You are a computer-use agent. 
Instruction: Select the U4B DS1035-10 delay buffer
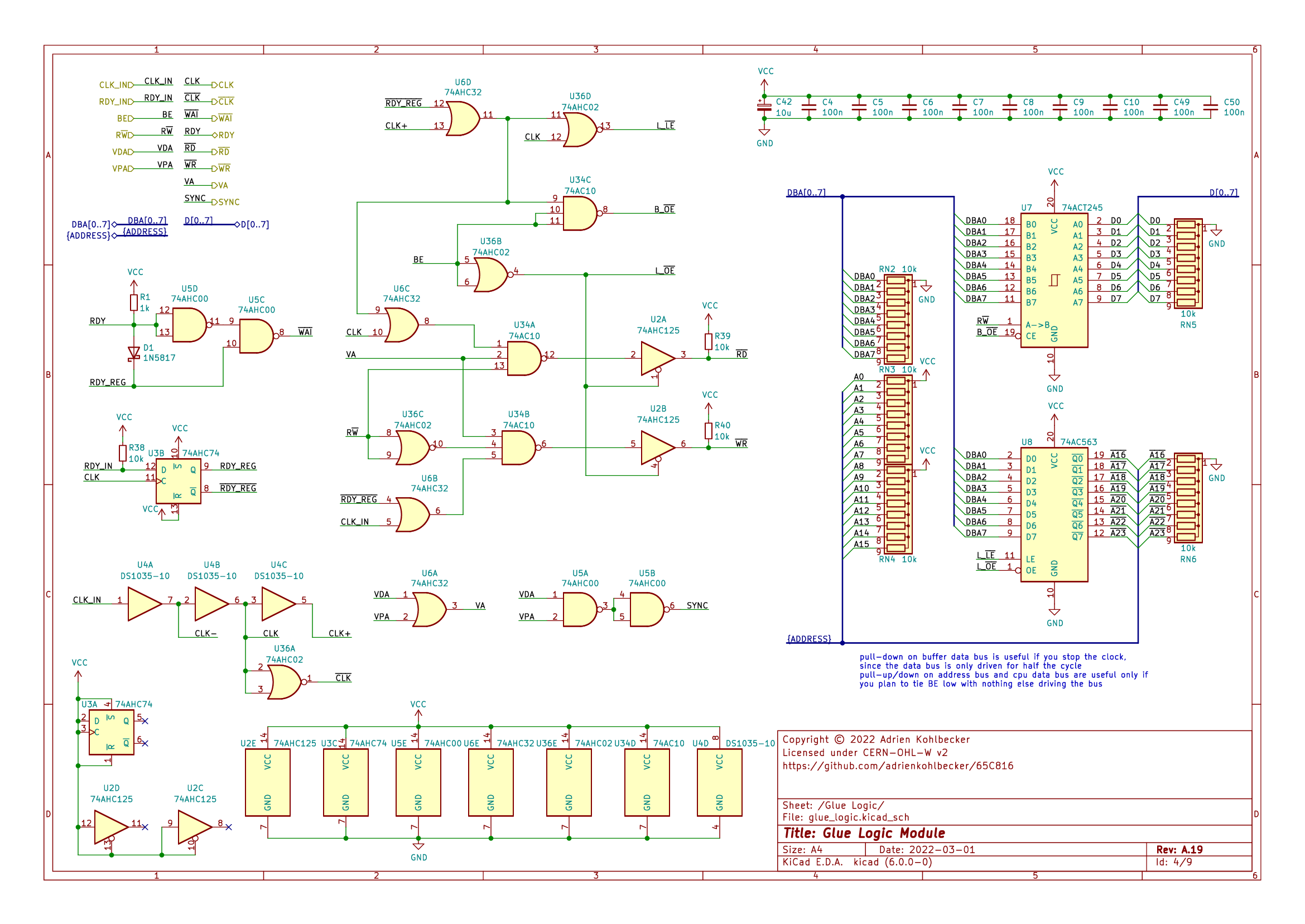211,604
